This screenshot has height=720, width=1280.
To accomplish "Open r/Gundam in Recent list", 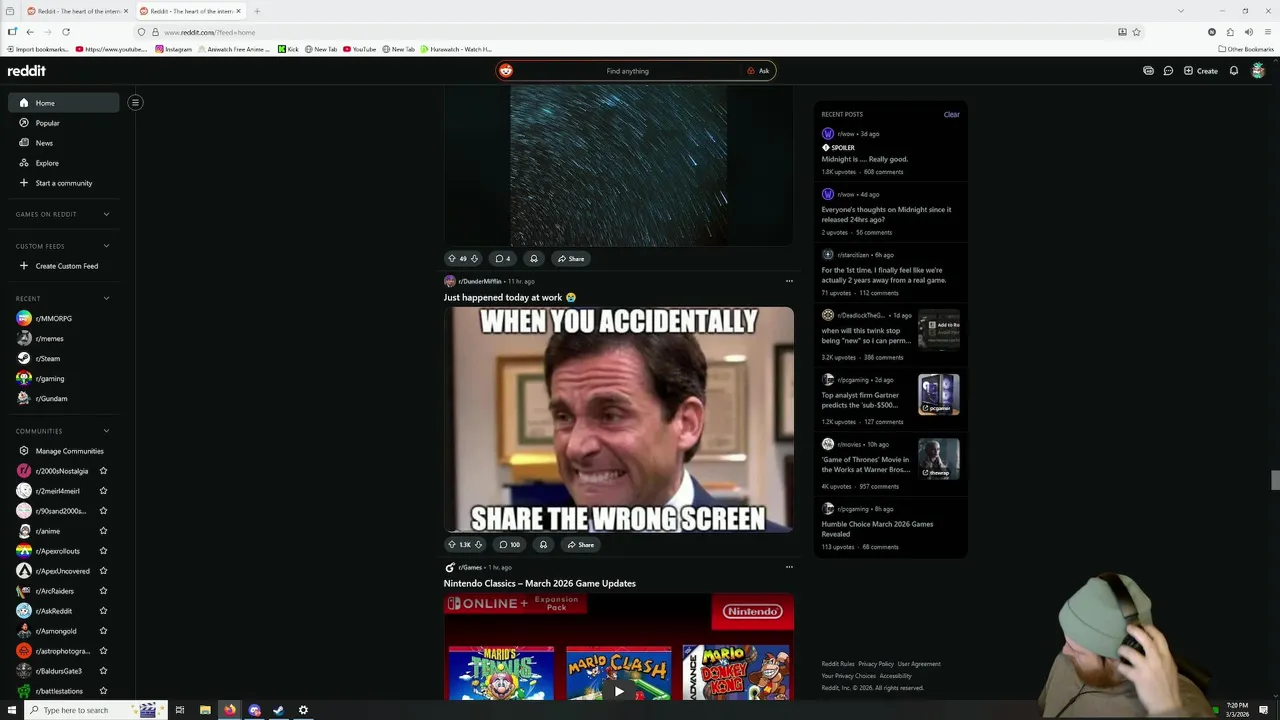I will 64,398.
